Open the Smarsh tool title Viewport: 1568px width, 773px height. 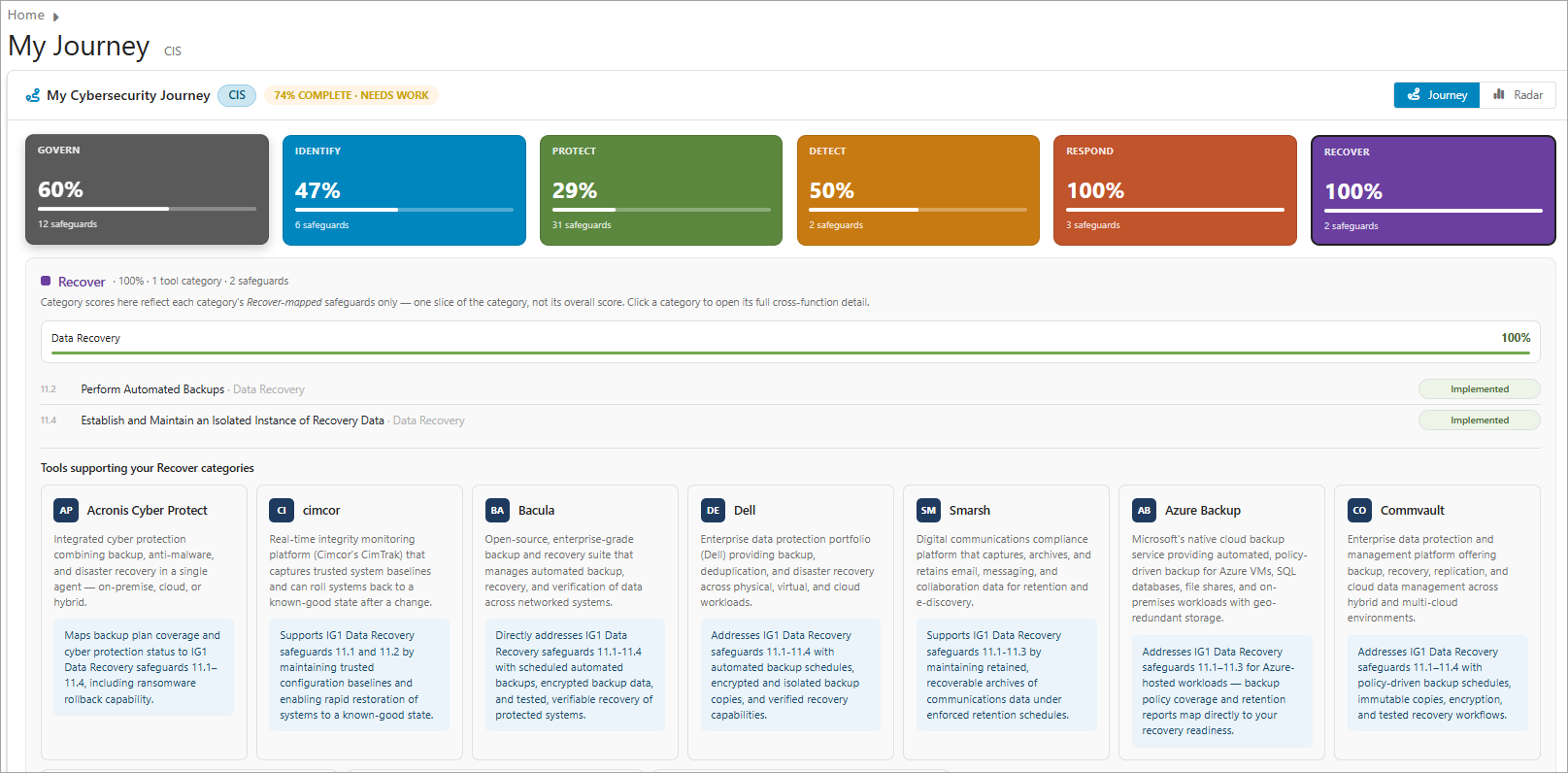969,511
